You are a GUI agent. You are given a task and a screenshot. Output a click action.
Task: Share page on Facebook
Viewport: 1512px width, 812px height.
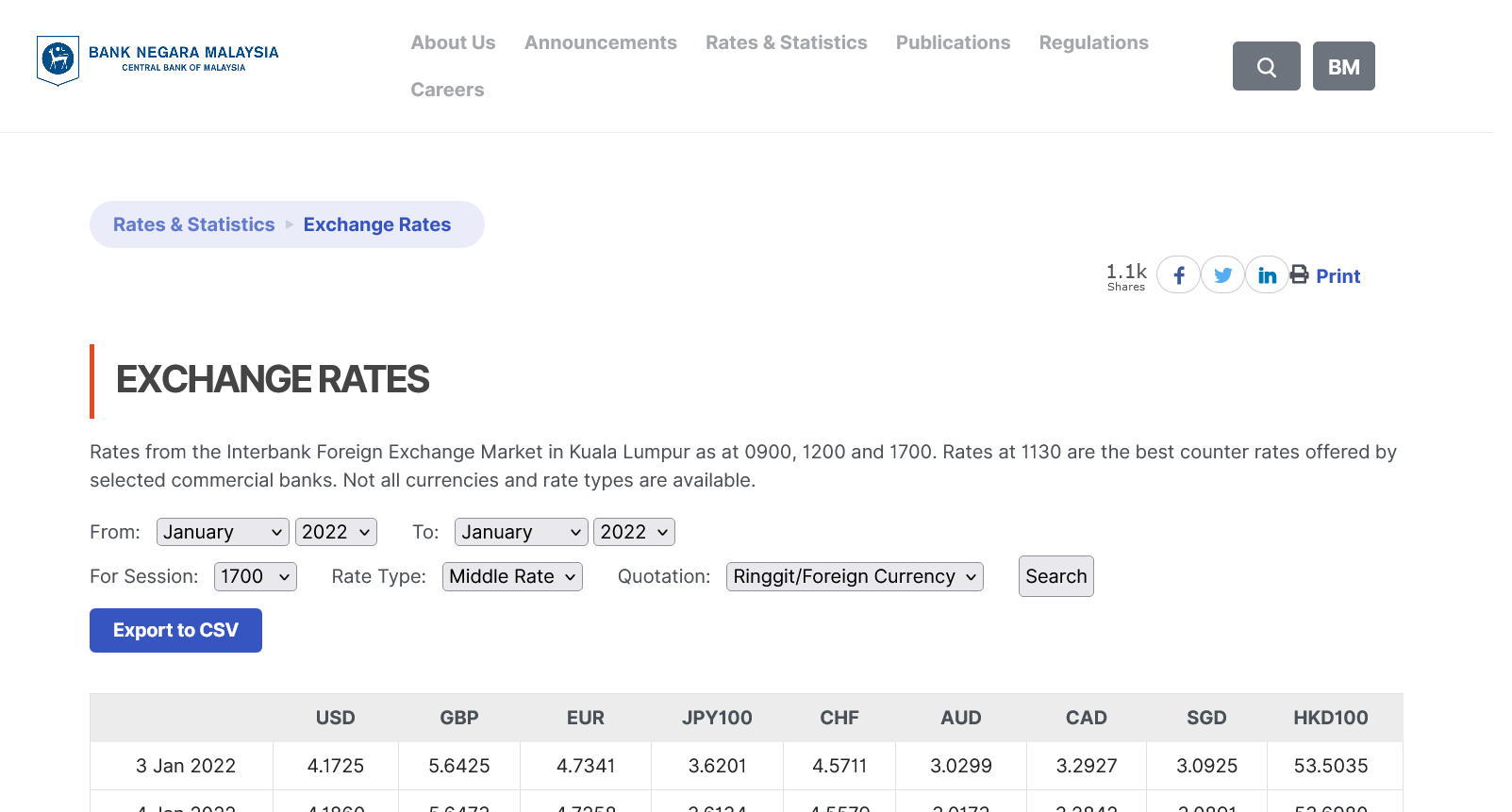coord(1178,275)
